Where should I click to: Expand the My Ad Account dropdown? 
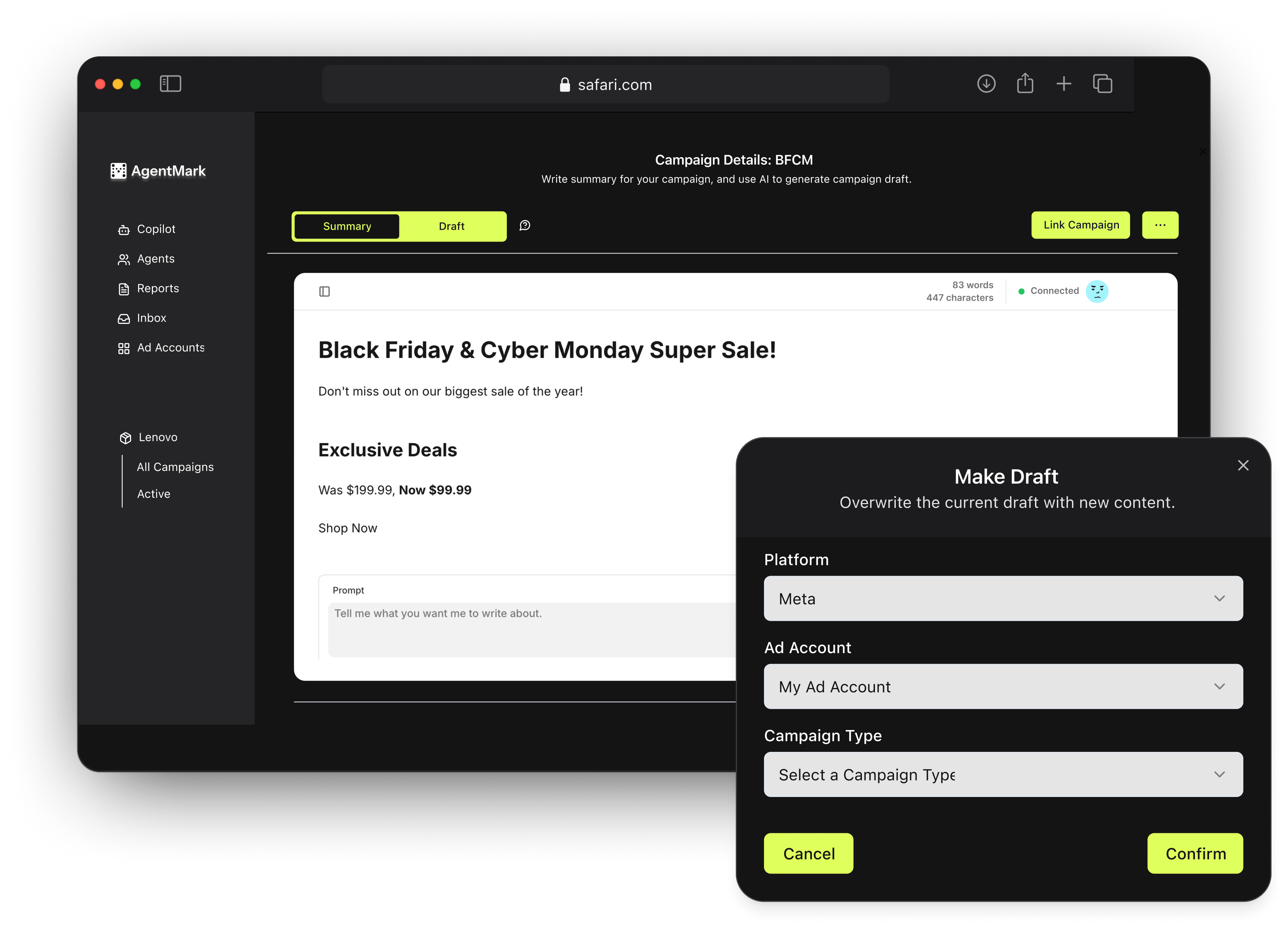click(1003, 686)
